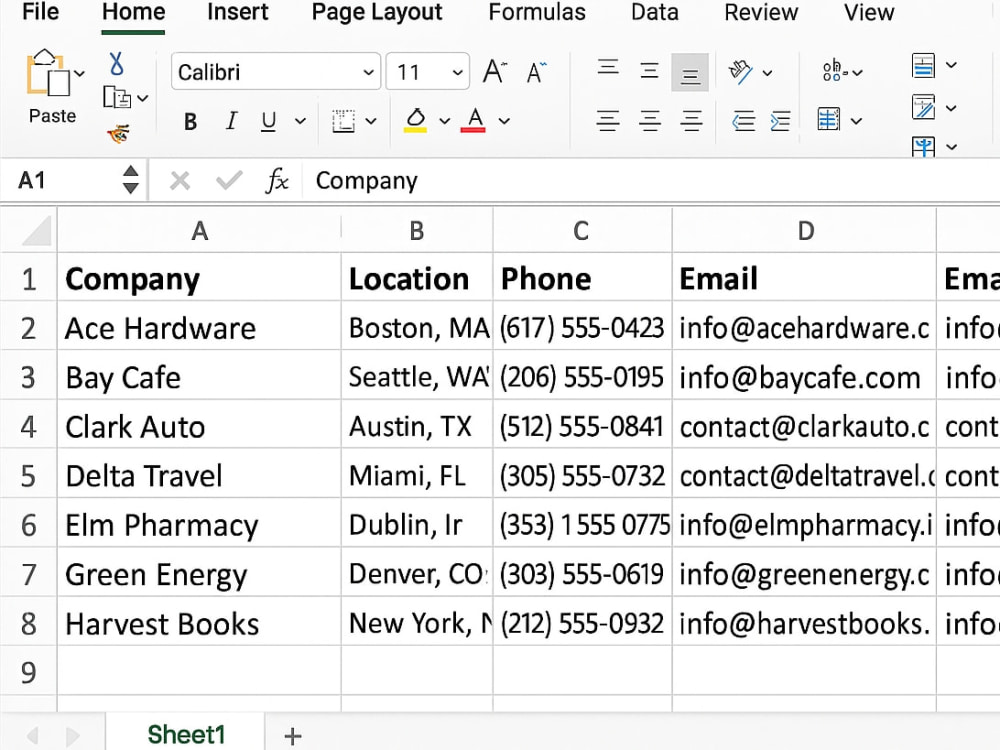
Task: Increase indent icon
Action: click(780, 121)
